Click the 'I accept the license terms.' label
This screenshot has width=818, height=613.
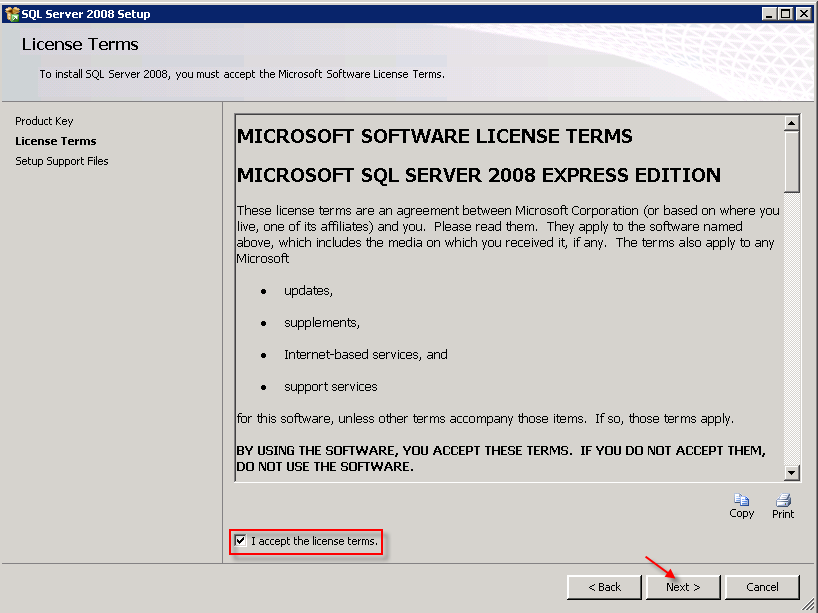pos(314,541)
